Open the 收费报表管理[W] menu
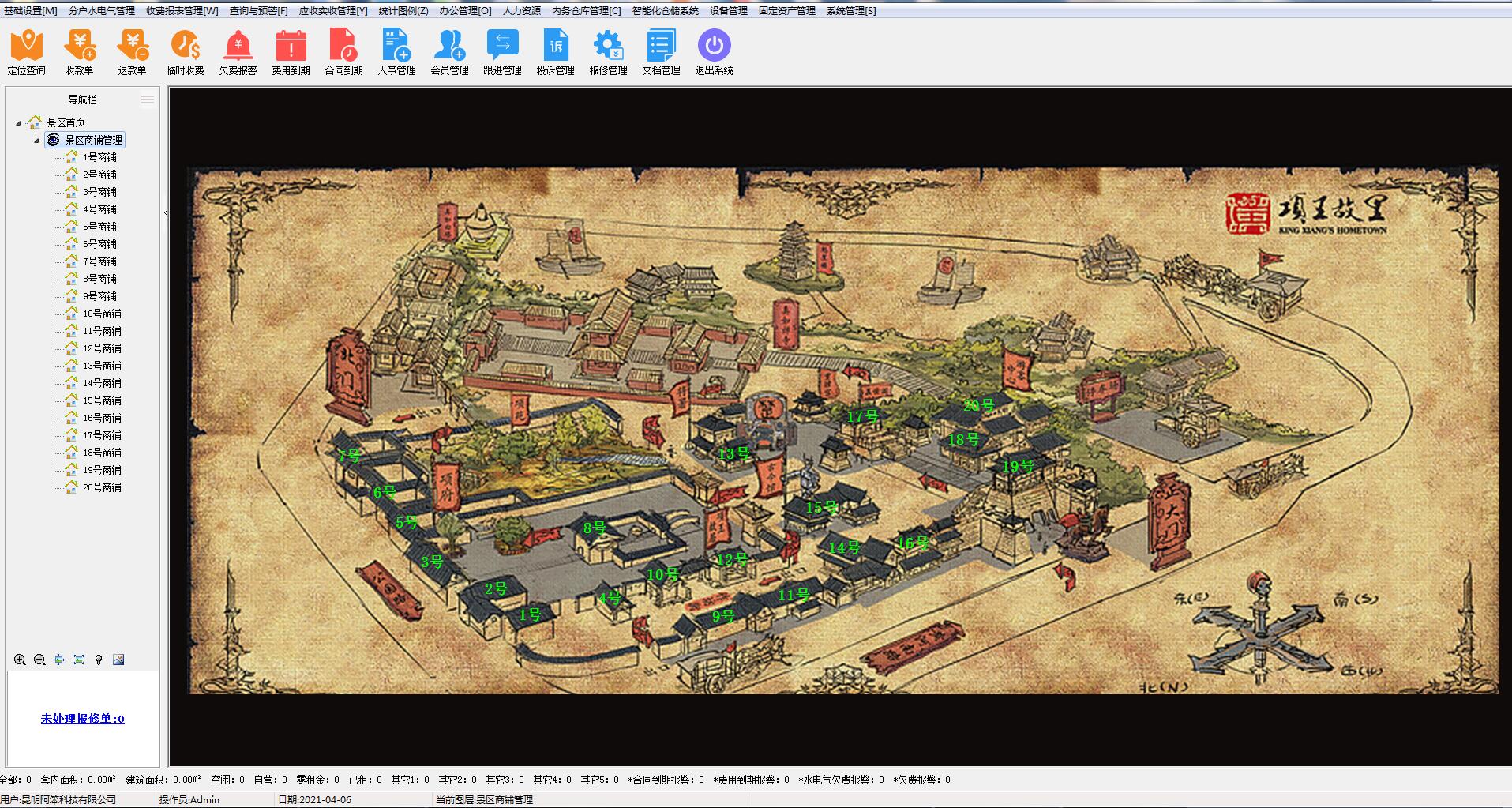The height and width of the screenshot is (808, 1512). pyautogui.click(x=182, y=11)
